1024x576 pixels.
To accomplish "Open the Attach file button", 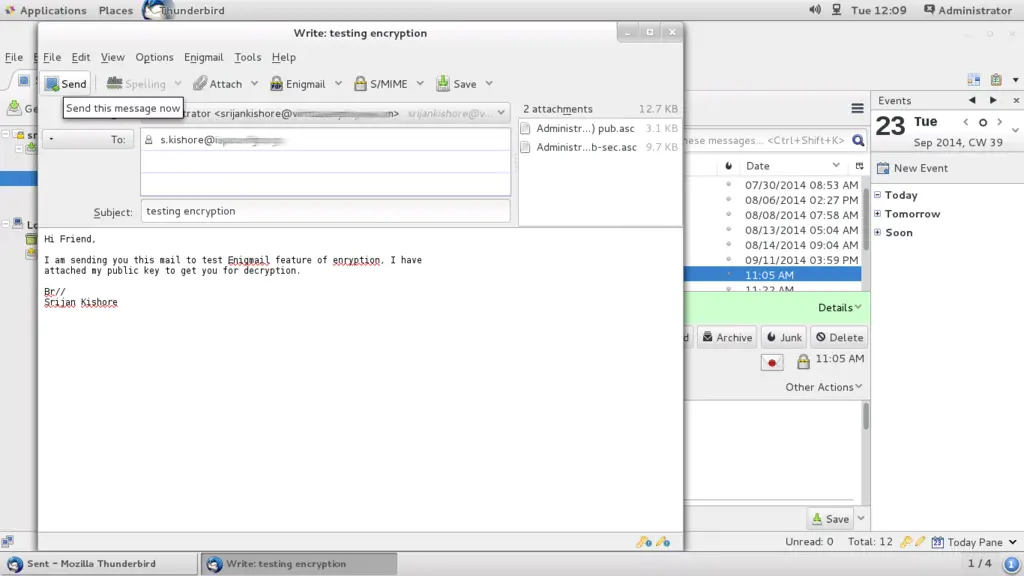I will point(218,84).
